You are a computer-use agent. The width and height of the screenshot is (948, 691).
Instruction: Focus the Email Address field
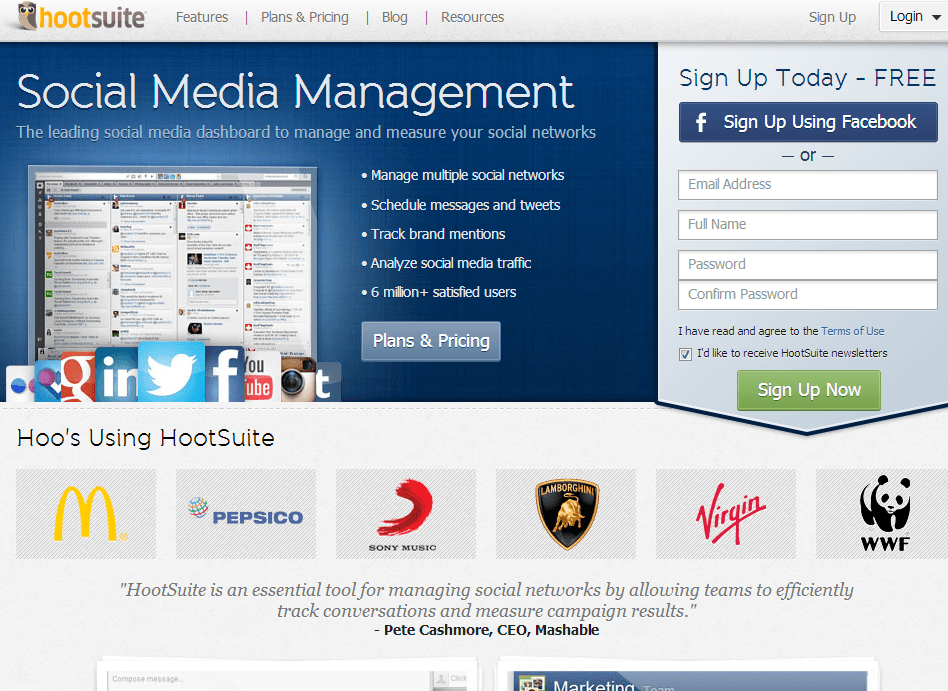coord(808,184)
